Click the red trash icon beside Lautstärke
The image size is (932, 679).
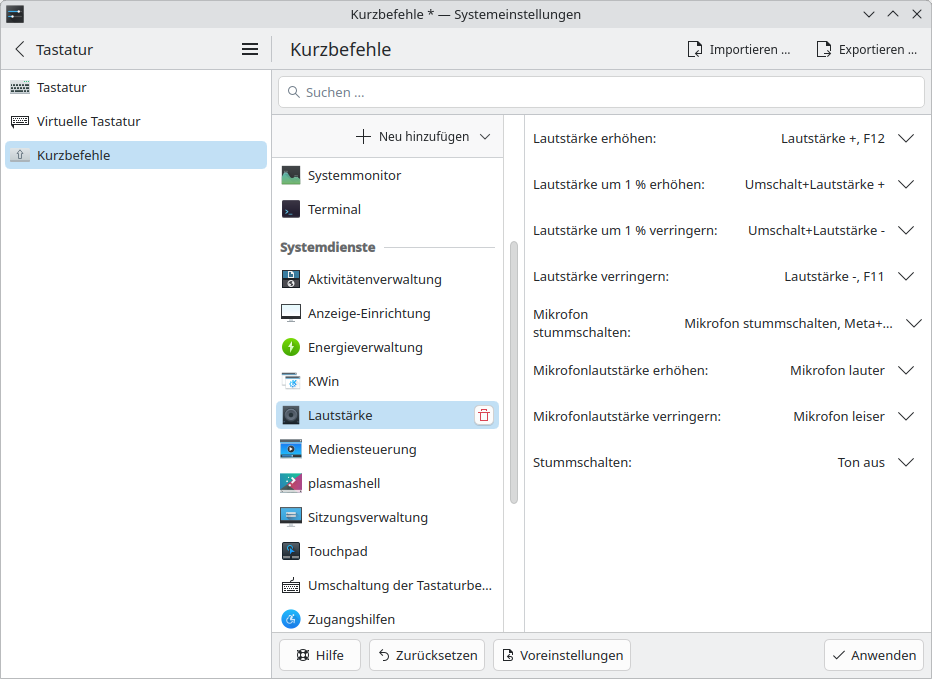[x=484, y=416]
